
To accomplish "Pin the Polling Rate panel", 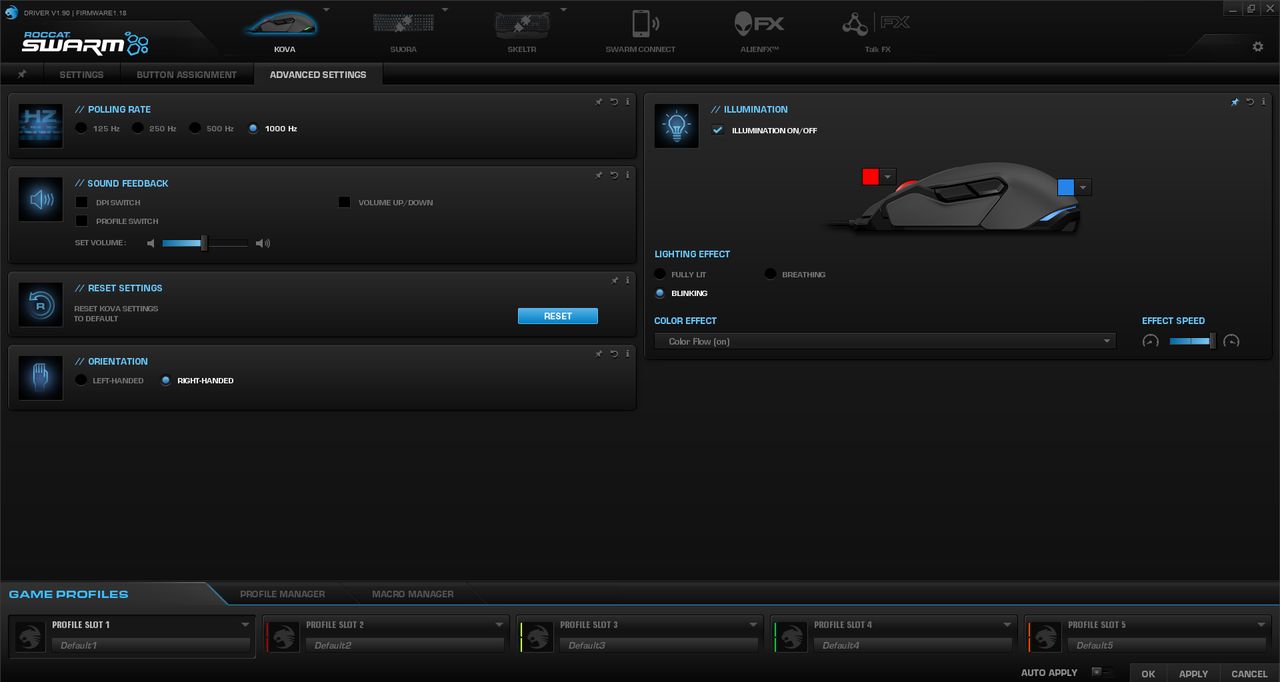I will (x=599, y=101).
